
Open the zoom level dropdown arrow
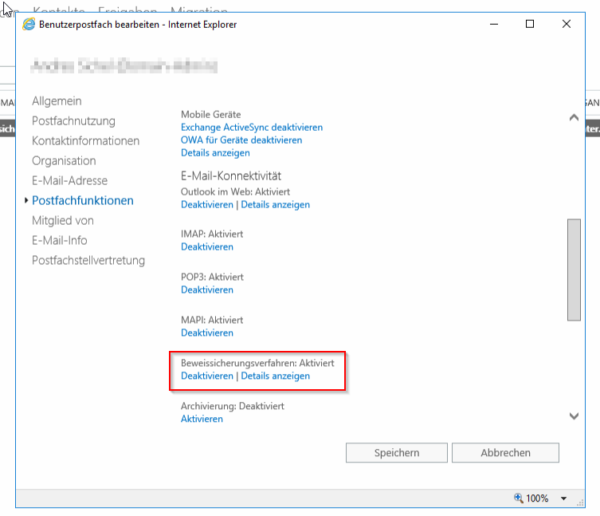point(564,498)
